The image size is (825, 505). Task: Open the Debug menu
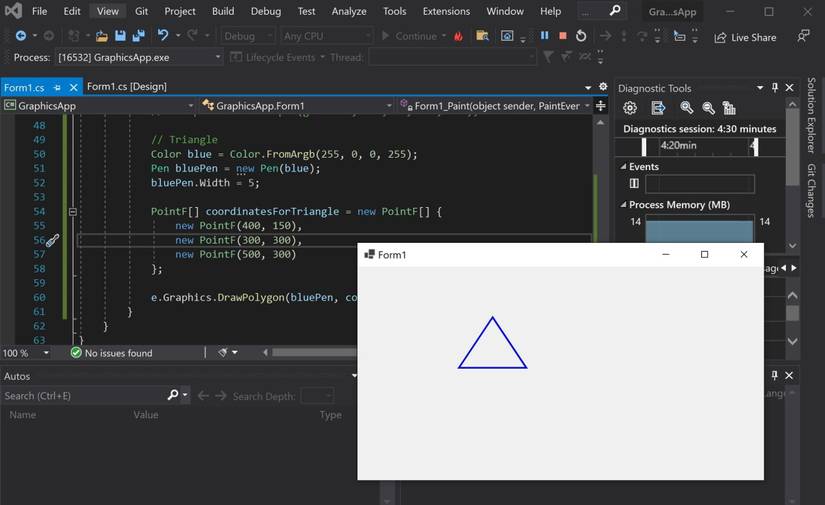click(266, 11)
